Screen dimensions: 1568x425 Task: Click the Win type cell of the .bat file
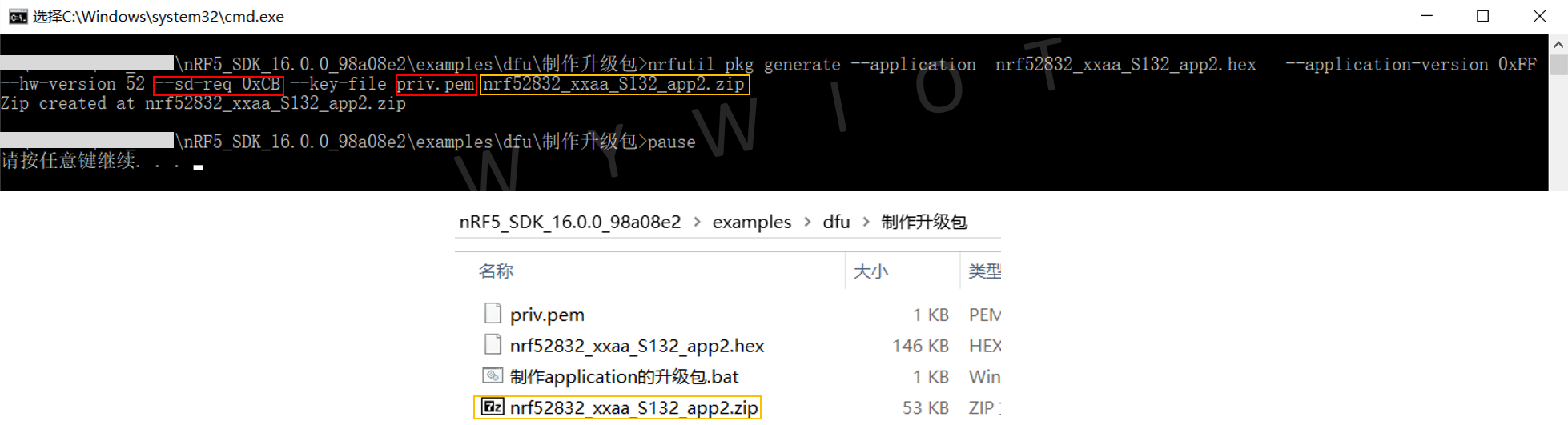984,377
